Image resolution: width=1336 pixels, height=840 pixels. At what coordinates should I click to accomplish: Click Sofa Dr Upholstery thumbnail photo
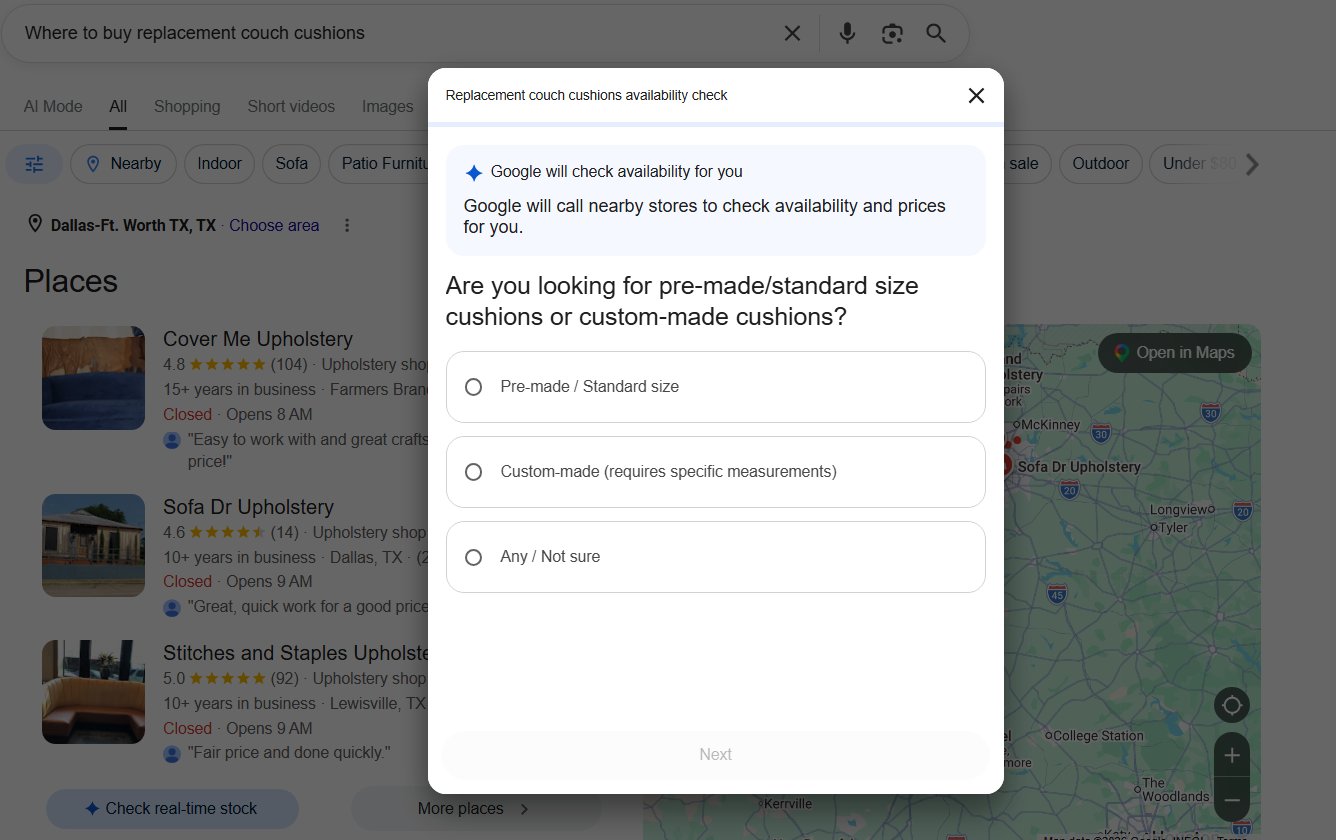click(93, 545)
